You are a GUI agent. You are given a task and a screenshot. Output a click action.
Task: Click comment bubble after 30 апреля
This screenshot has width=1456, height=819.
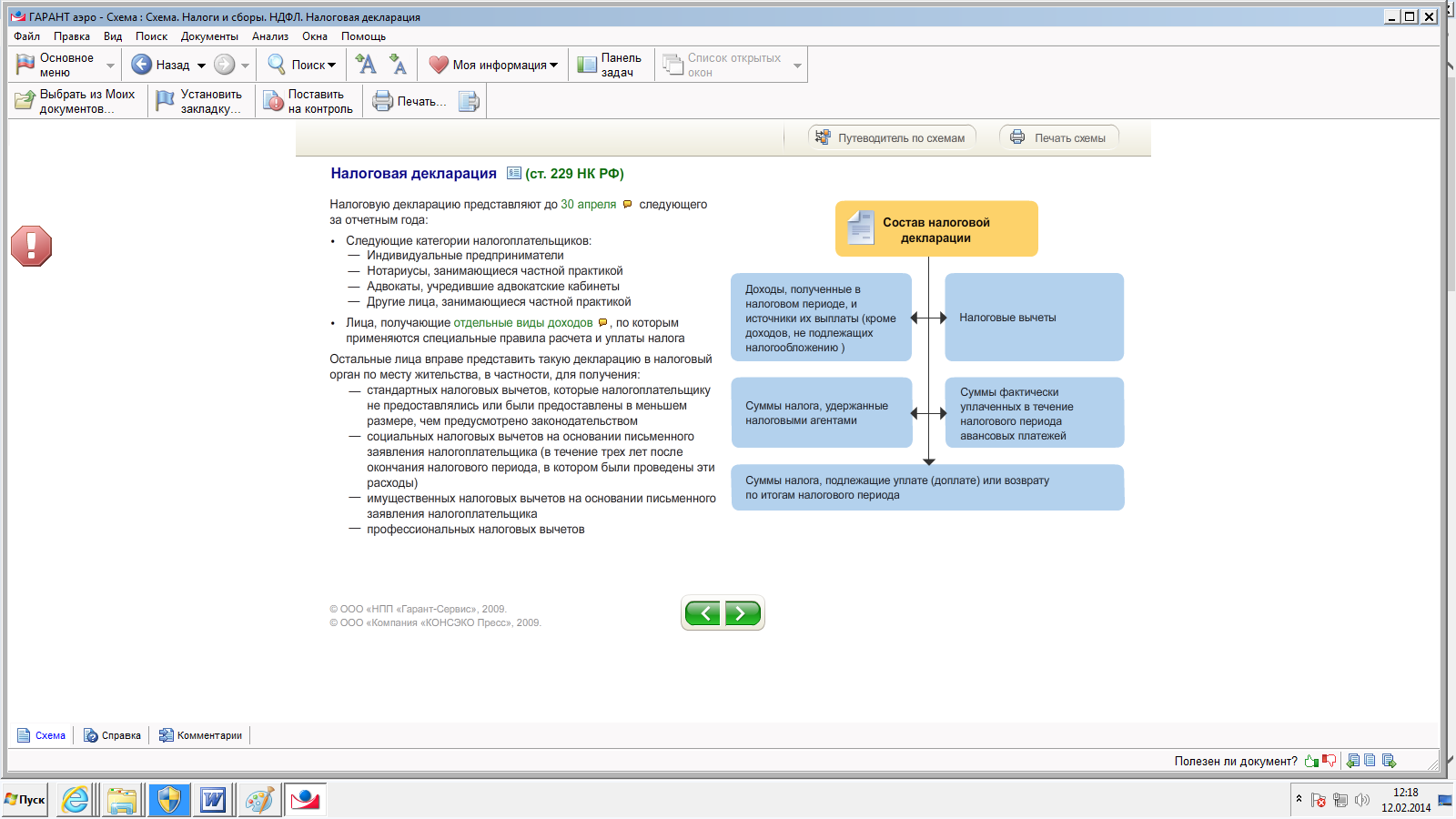(x=627, y=204)
